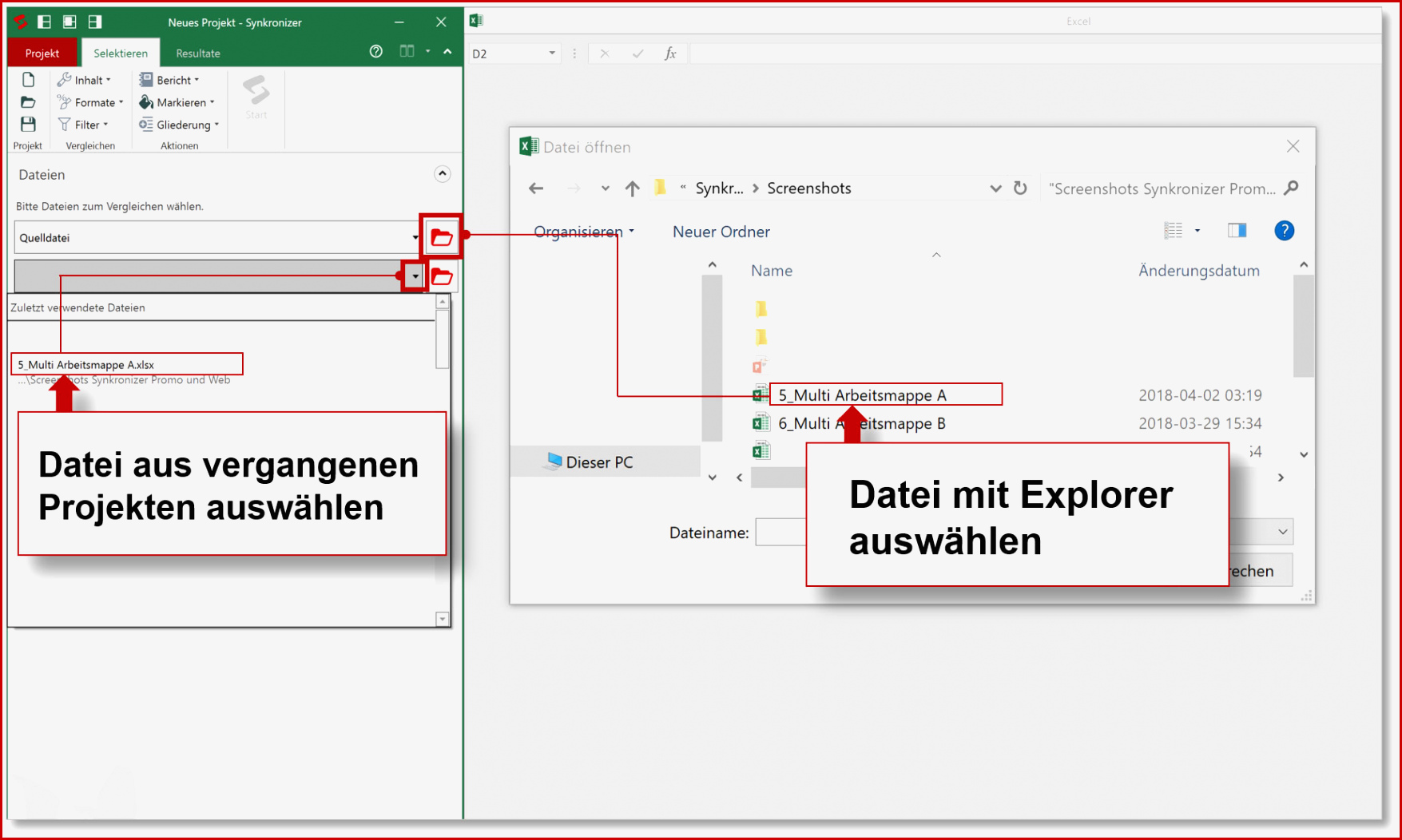The image size is (1402, 840).
Task: Open existing project folder icon in ribbon
Action: (28, 102)
